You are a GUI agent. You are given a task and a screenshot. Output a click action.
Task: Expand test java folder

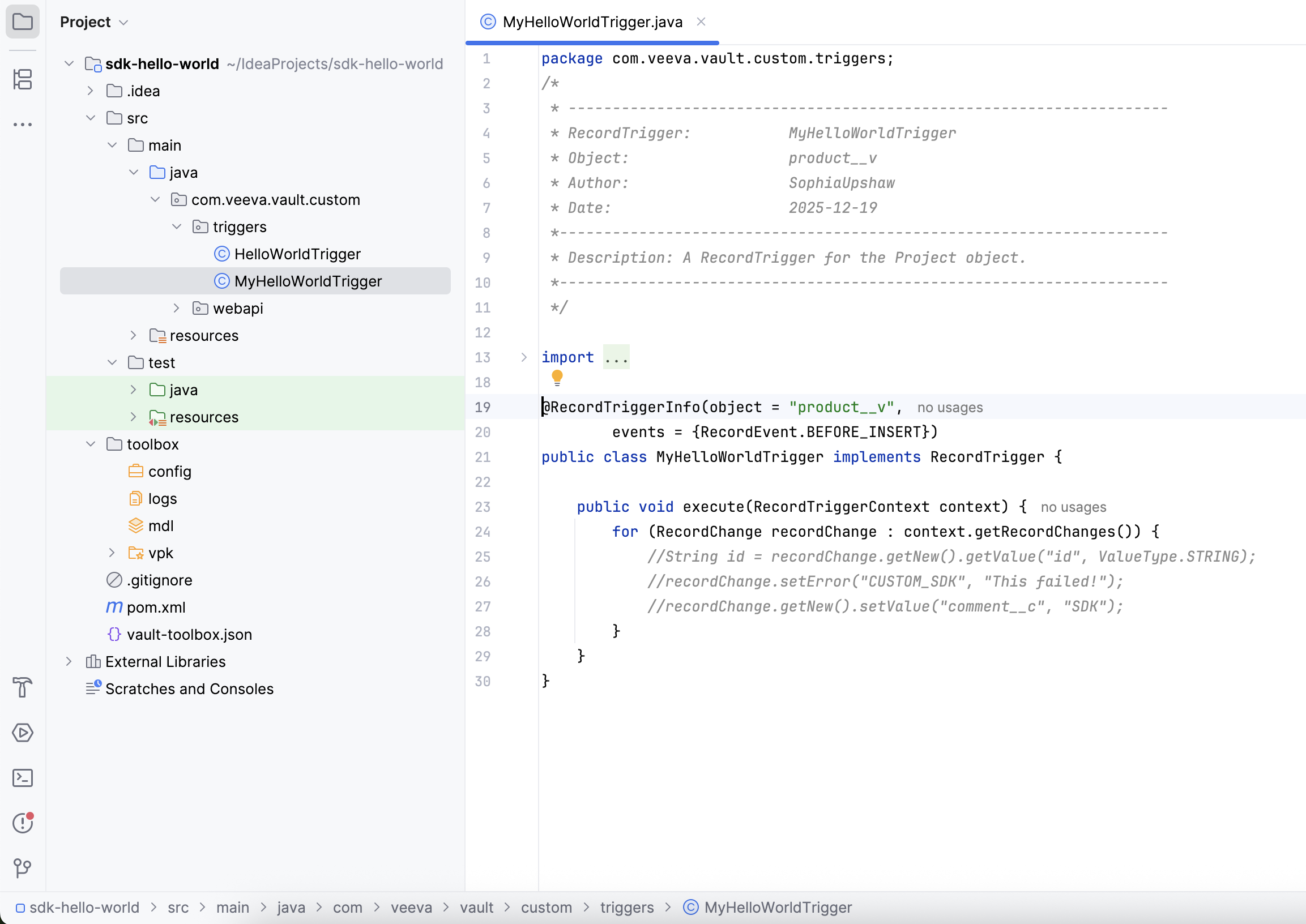(x=133, y=390)
